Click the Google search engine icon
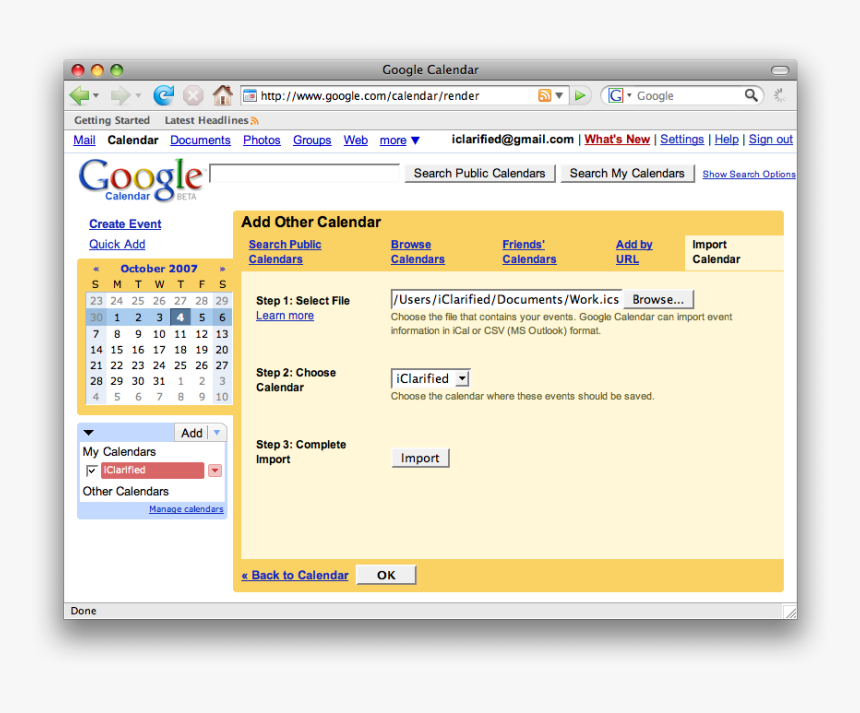 point(615,95)
